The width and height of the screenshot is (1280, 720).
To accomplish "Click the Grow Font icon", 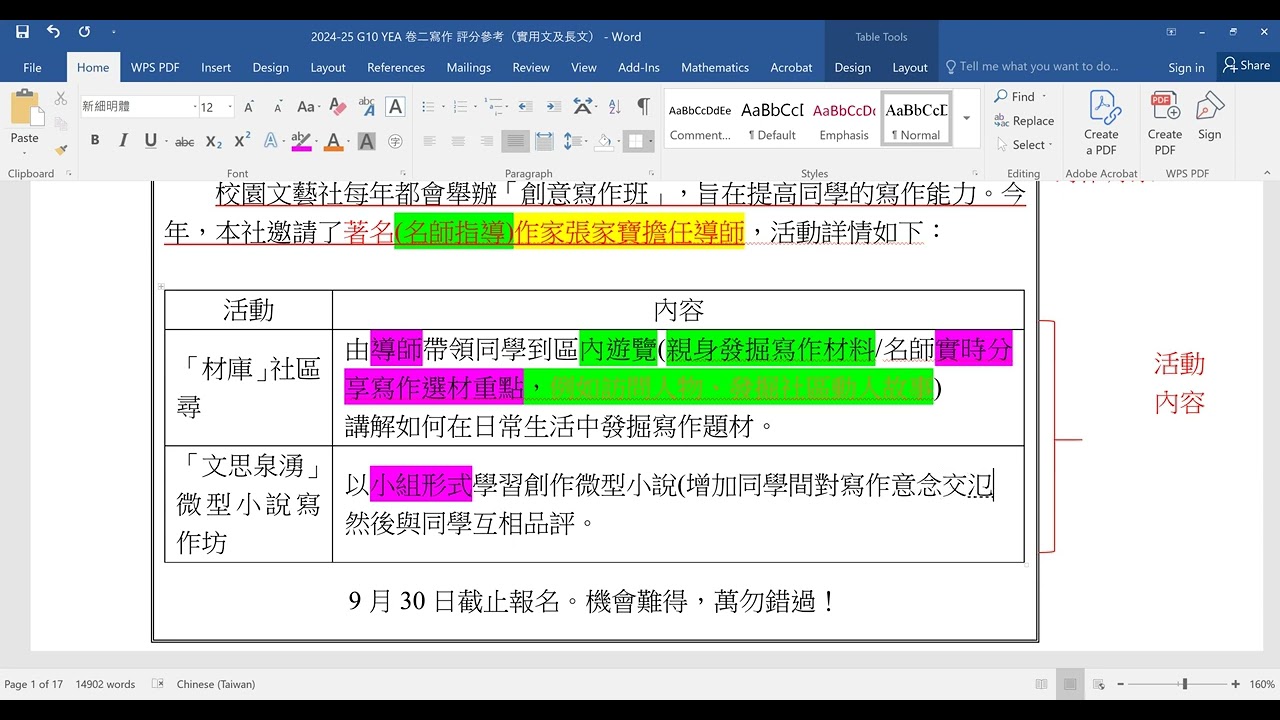I will pyautogui.click(x=249, y=107).
